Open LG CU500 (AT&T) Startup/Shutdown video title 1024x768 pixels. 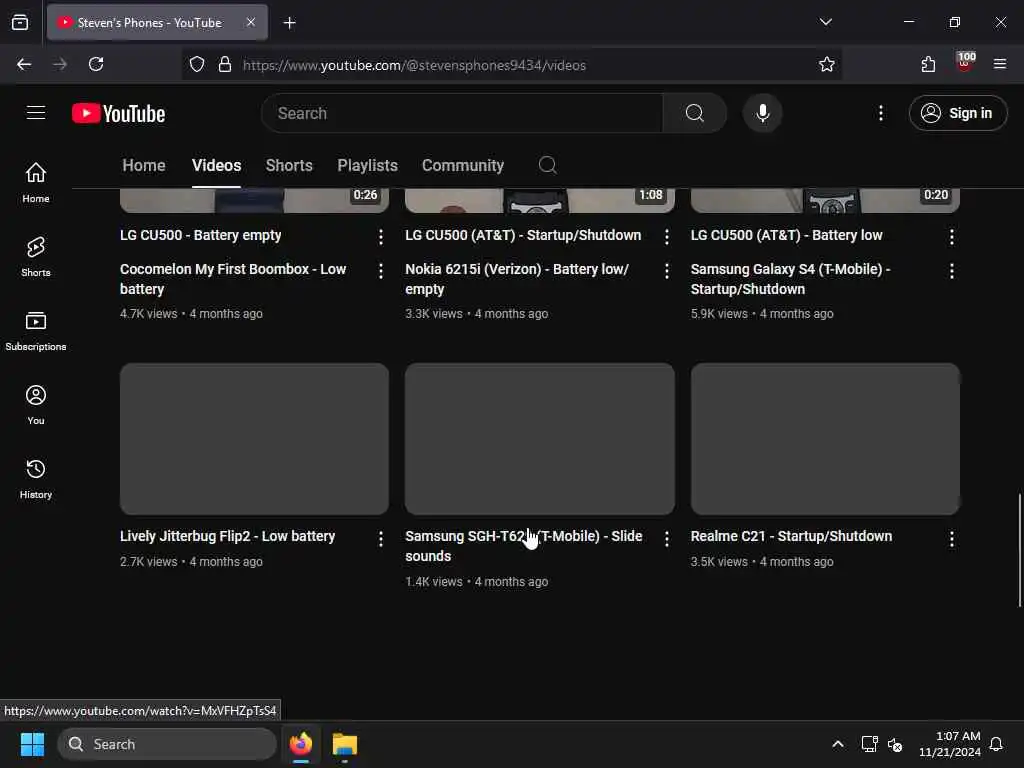tap(523, 235)
